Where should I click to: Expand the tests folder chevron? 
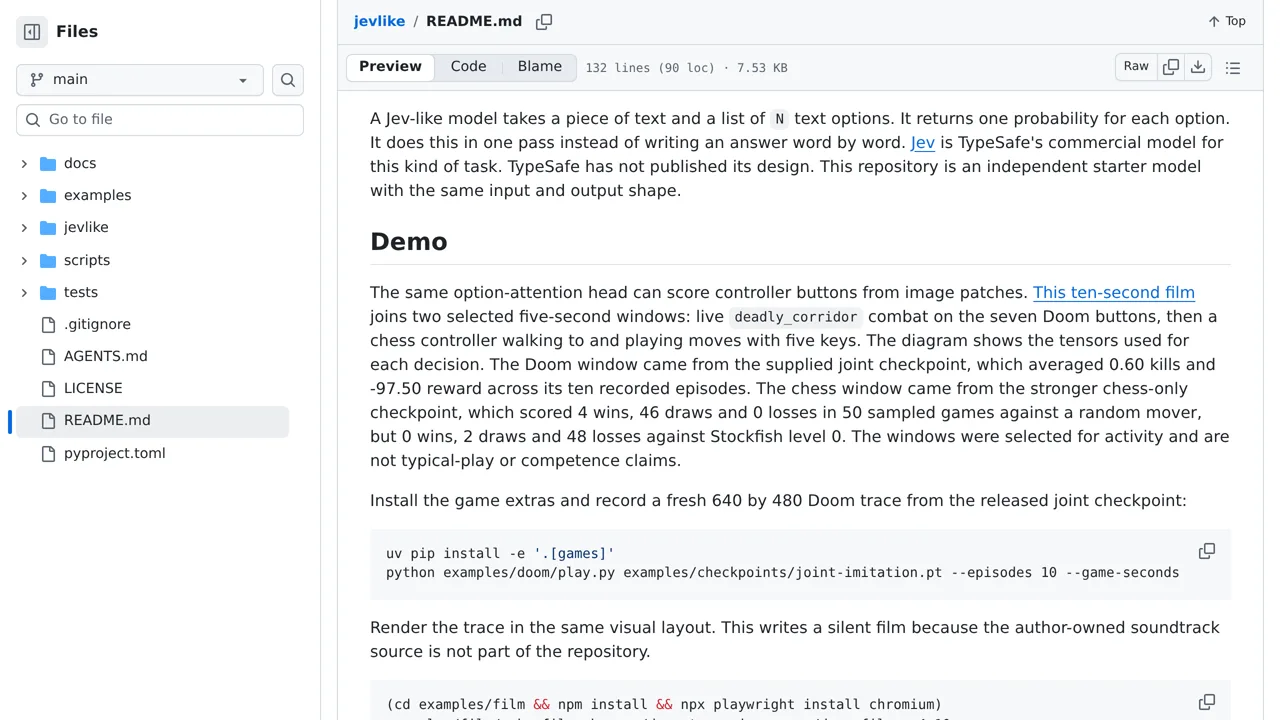click(24, 292)
